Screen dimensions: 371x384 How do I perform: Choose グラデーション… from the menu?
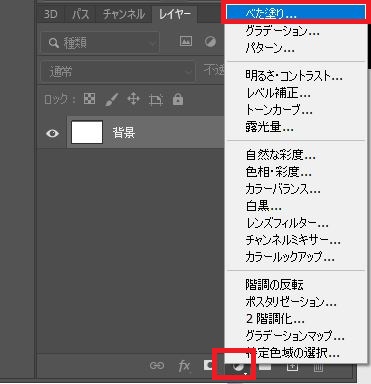click(x=296, y=31)
